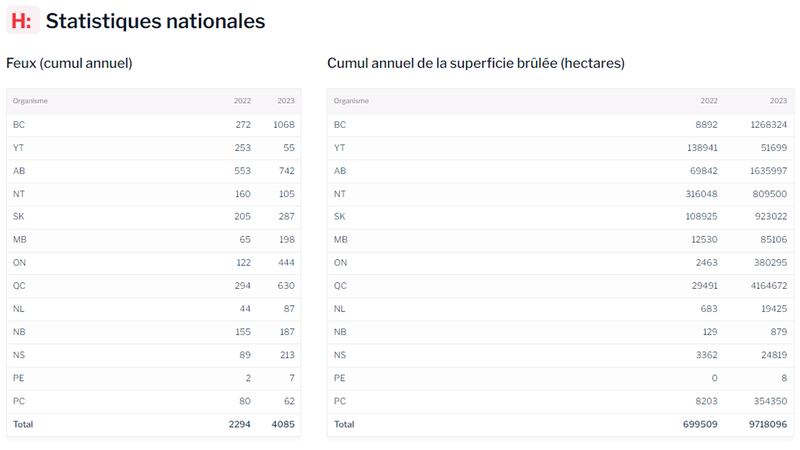Select the Total row label in the Feux table
The image size is (800, 450).
[23, 424]
